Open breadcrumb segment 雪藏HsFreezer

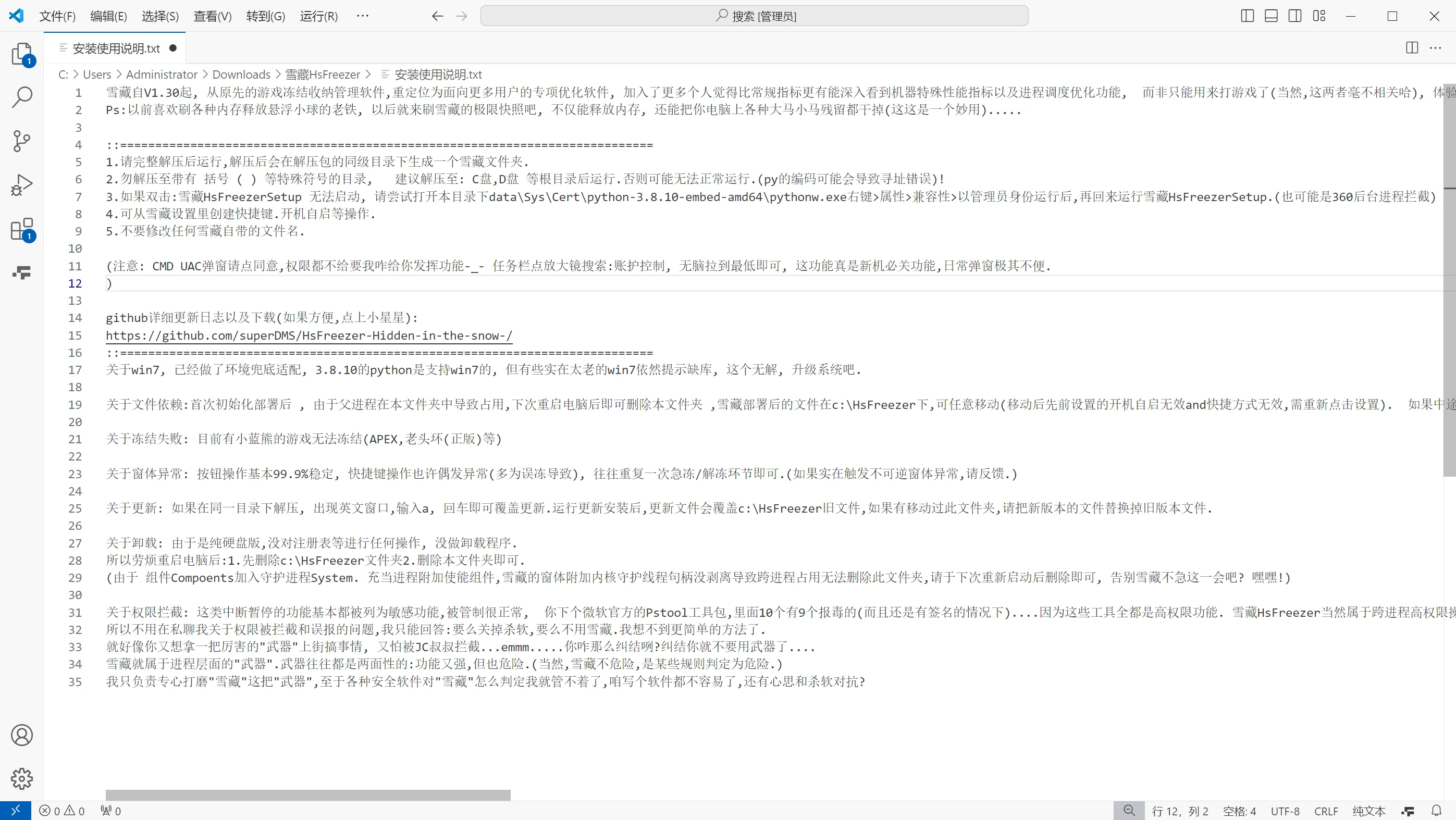322,74
